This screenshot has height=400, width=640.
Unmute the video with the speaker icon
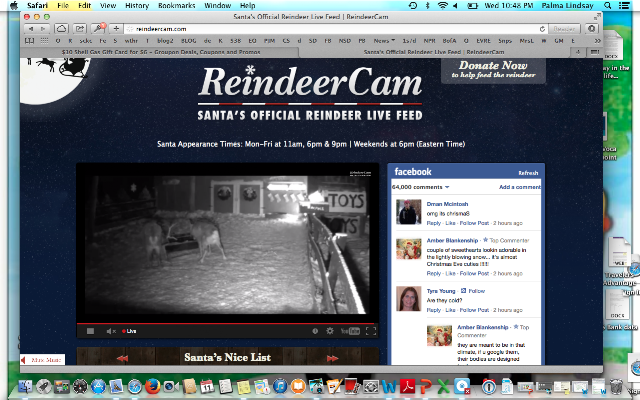tap(111, 331)
